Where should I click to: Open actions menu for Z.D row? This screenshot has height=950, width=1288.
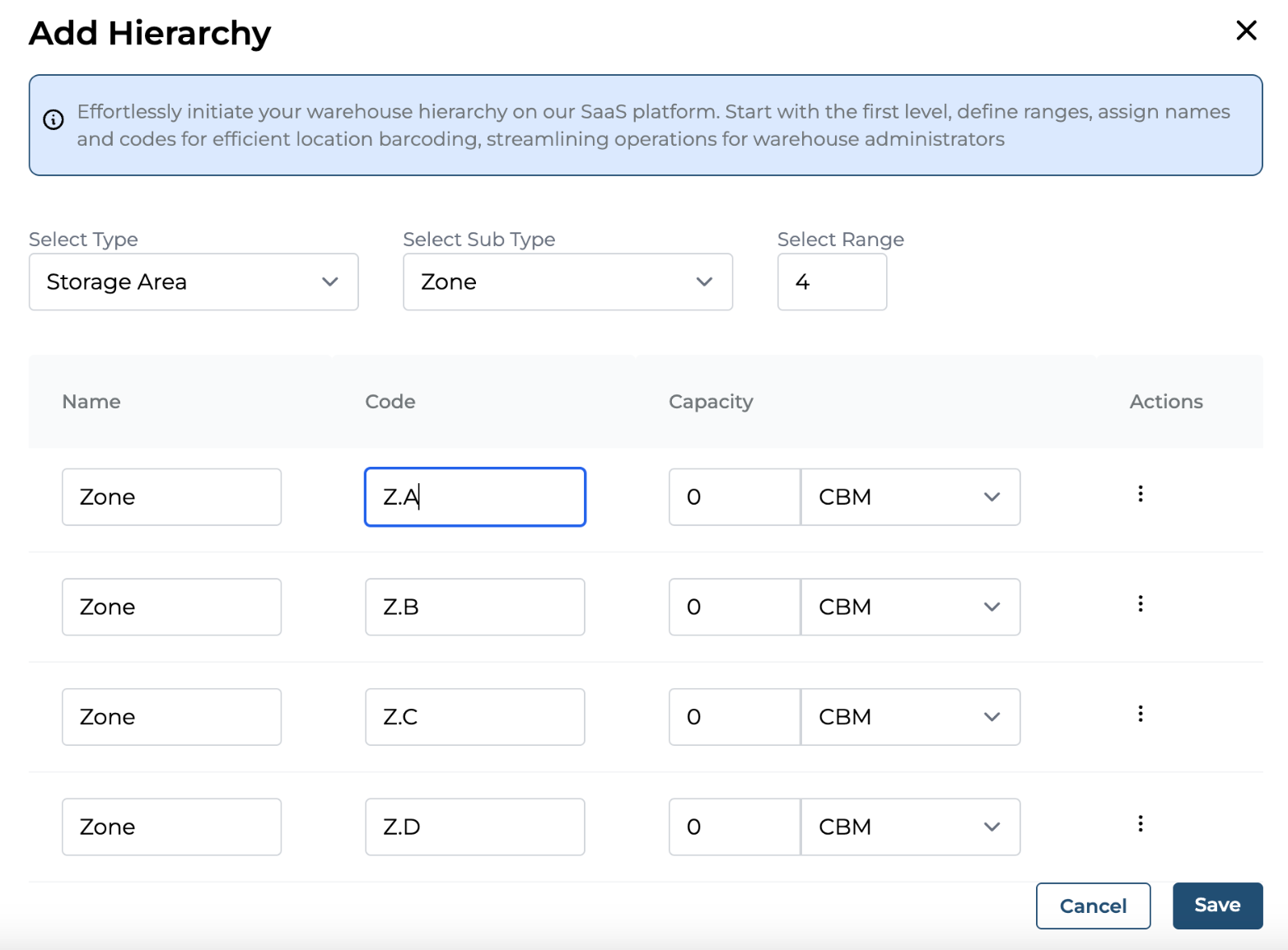[1140, 824]
